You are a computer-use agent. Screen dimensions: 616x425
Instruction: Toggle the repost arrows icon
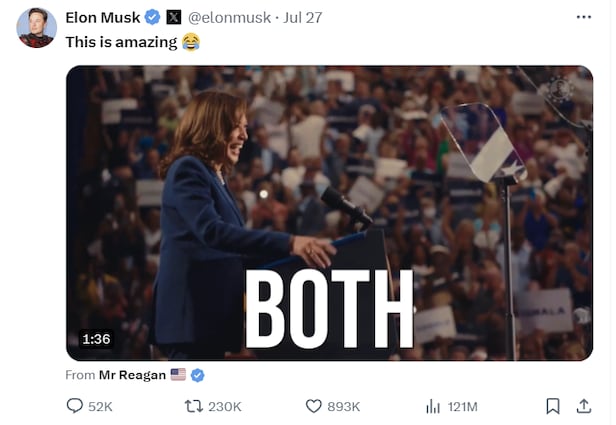(194, 406)
